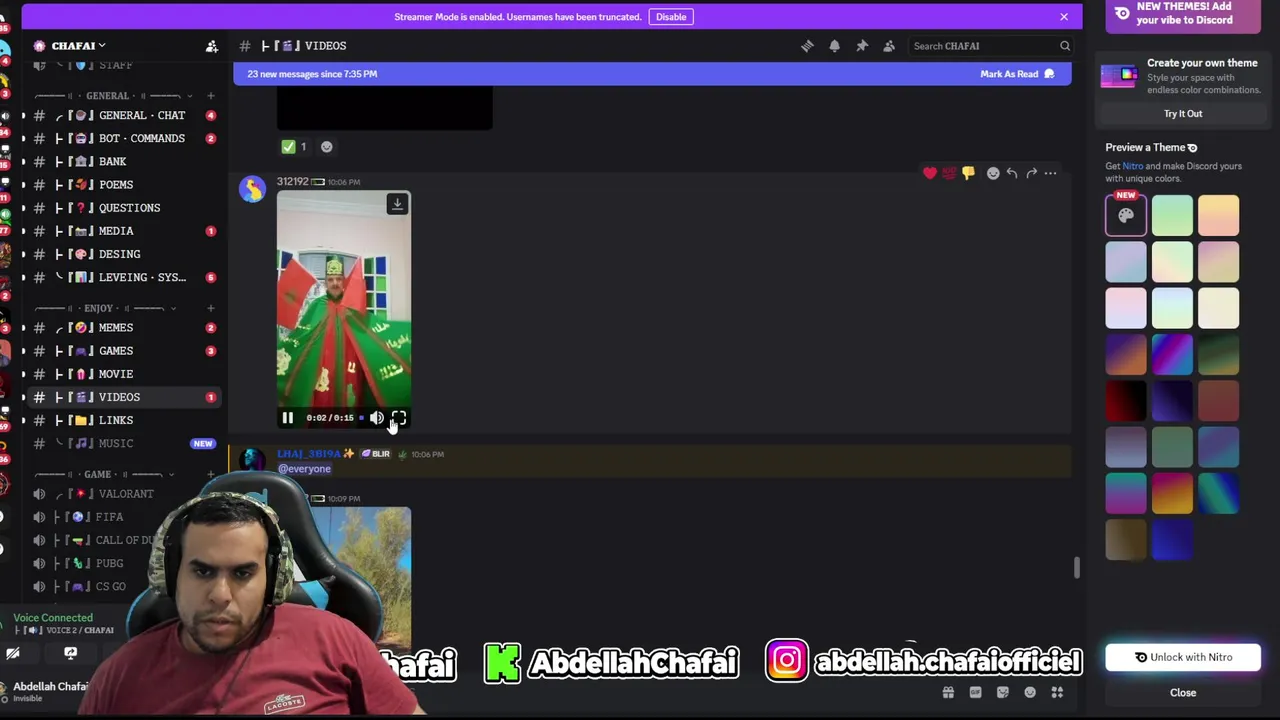This screenshot has height=720, width=1280.
Task: Collapse the ENJOY category
Action: coord(105,308)
